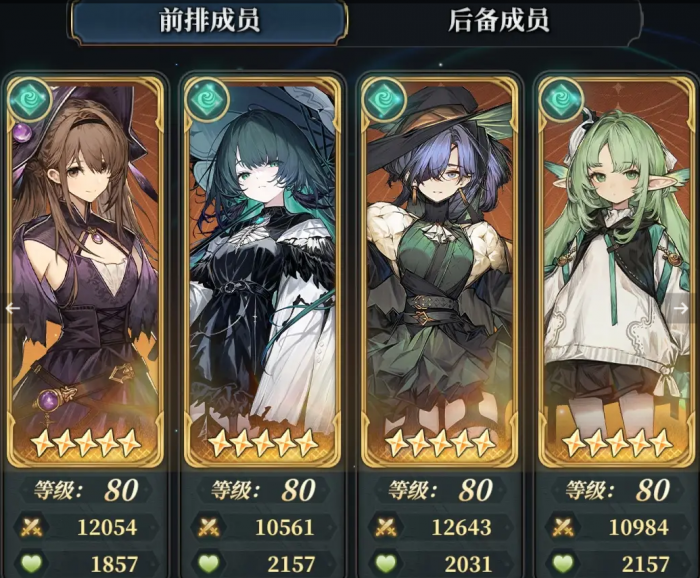Click crossed swords icon beside 10984
The width and height of the screenshot is (700, 578).
tap(562, 527)
